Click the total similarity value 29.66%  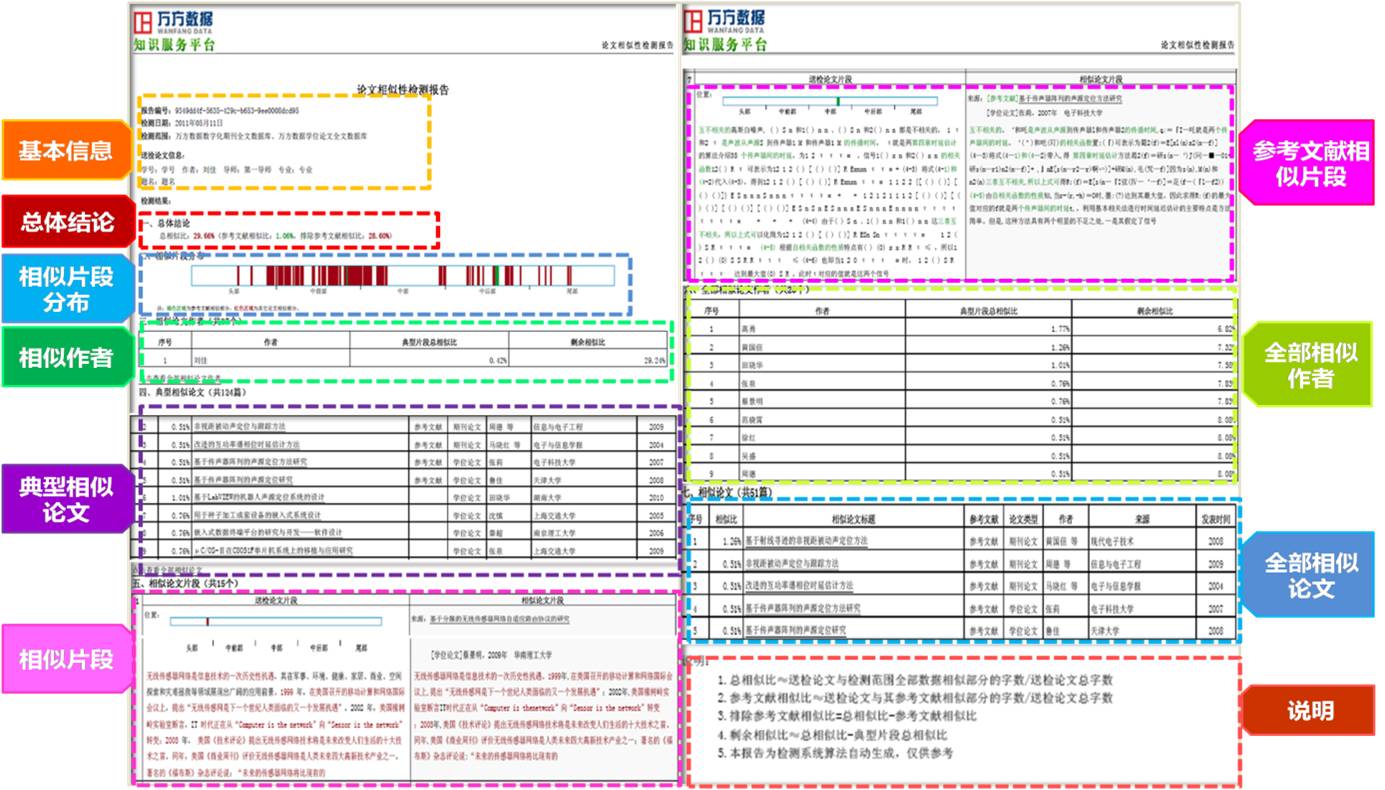tap(204, 236)
